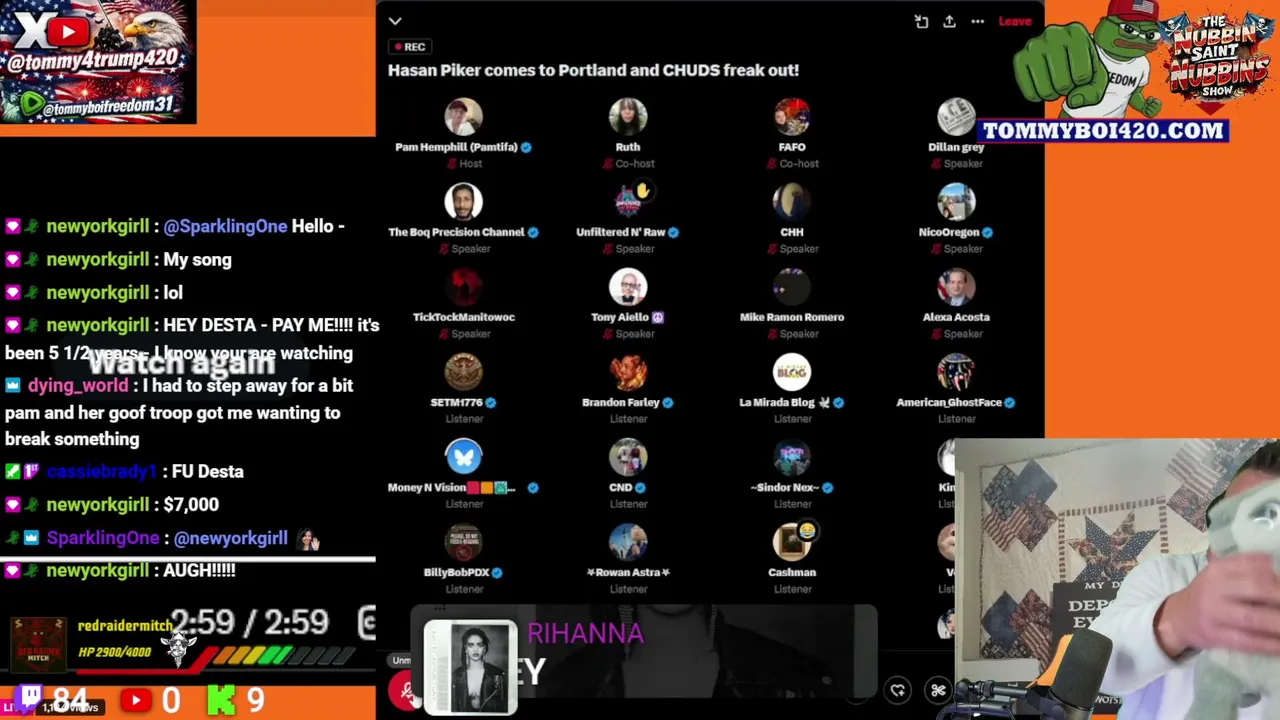The image size is (1280, 720).
Task: Open speaker Dillan grey's avatar
Action: (x=956, y=117)
